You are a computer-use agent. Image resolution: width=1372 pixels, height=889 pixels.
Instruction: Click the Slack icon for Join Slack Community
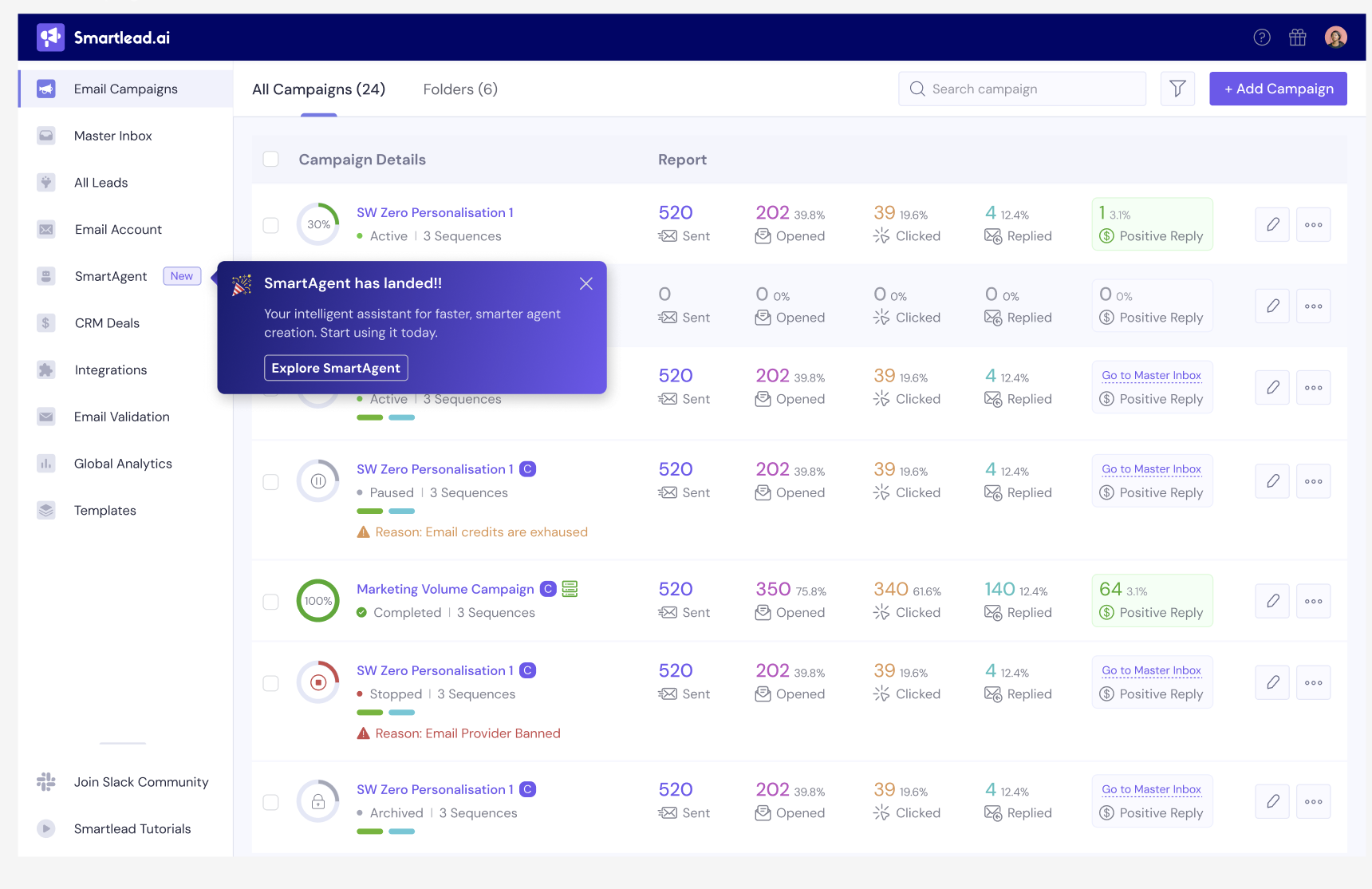pos(46,782)
